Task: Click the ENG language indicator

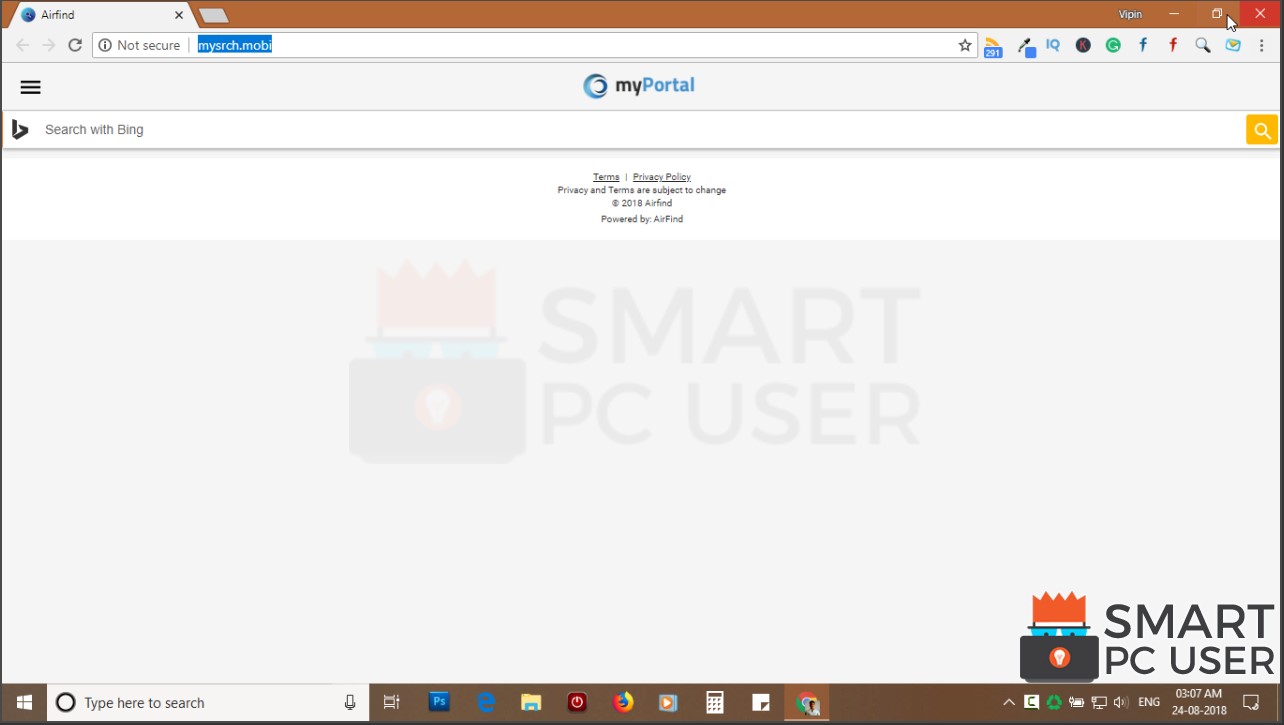Action: [x=1149, y=703]
